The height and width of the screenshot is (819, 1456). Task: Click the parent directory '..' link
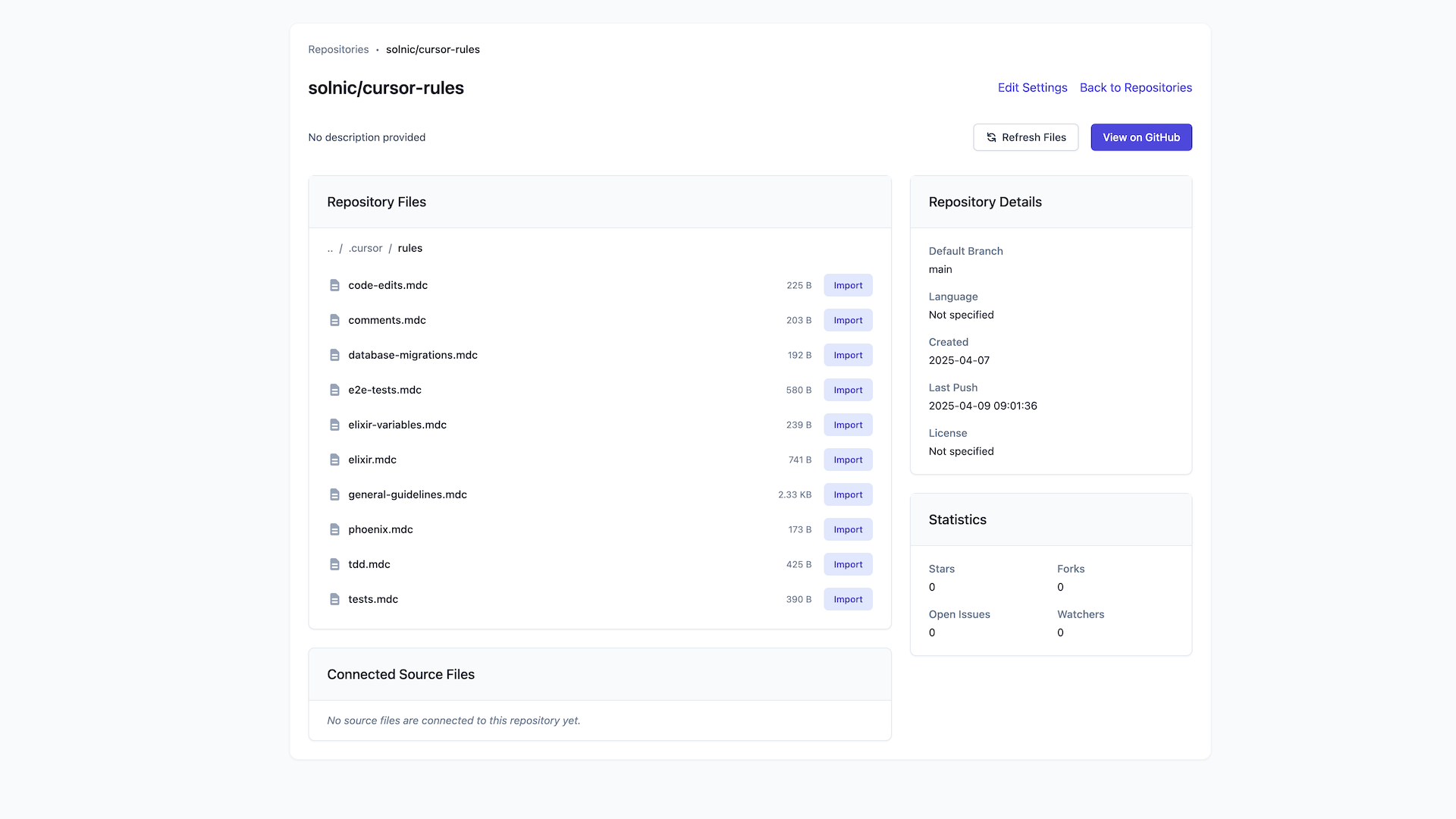[x=330, y=248]
